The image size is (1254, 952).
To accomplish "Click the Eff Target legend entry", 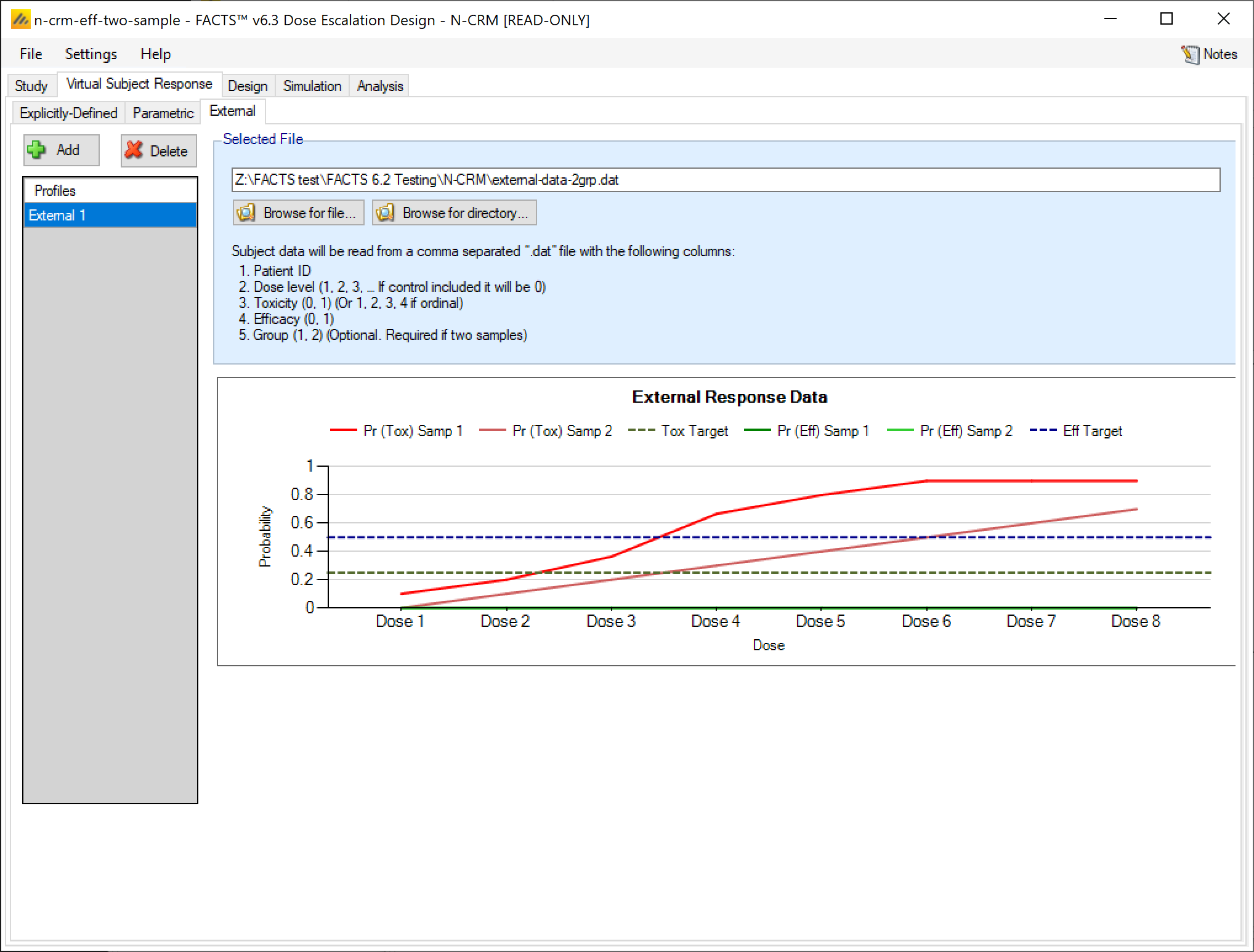I will [x=1092, y=430].
